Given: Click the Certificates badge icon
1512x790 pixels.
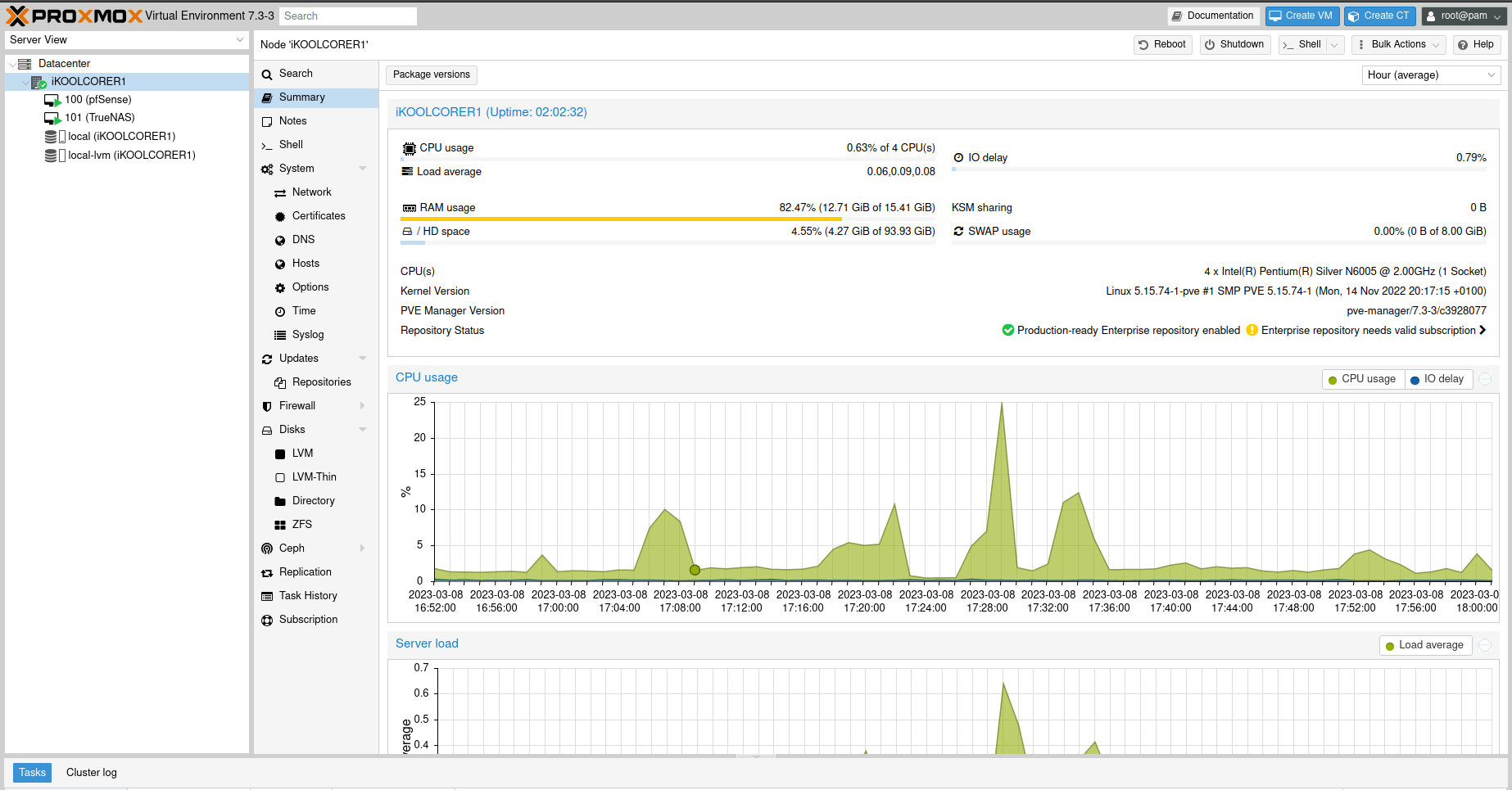Looking at the screenshot, I should [280, 217].
